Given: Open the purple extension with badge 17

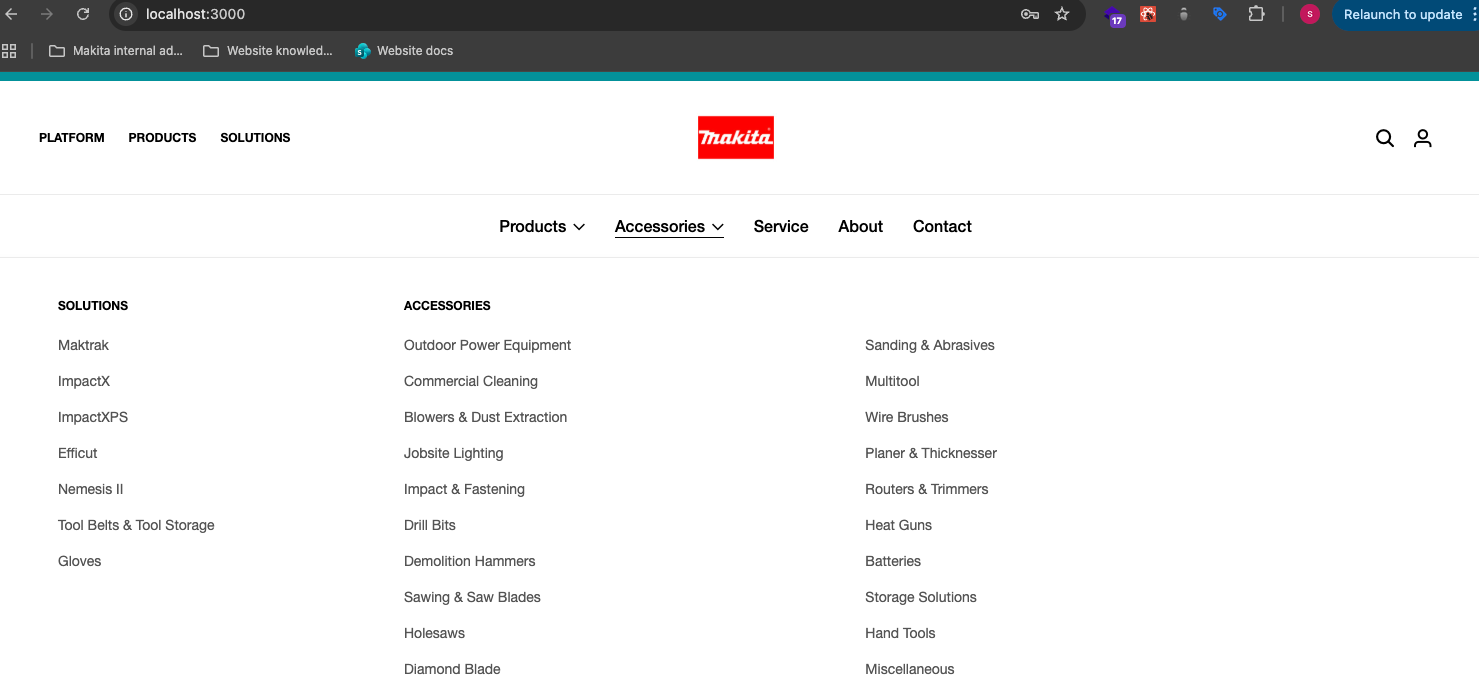Looking at the screenshot, I should 1114,15.
